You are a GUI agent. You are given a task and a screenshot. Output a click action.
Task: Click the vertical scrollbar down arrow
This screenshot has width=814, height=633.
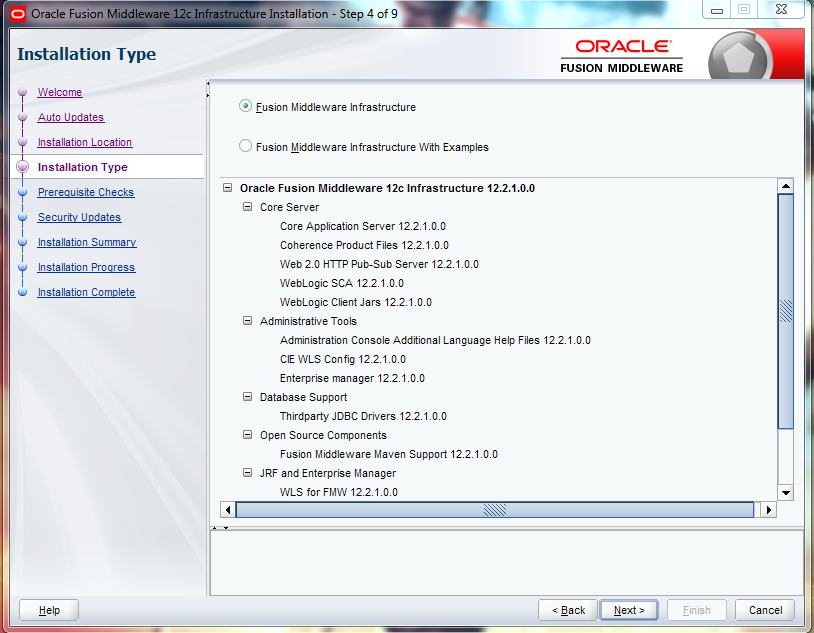[785, 493]
